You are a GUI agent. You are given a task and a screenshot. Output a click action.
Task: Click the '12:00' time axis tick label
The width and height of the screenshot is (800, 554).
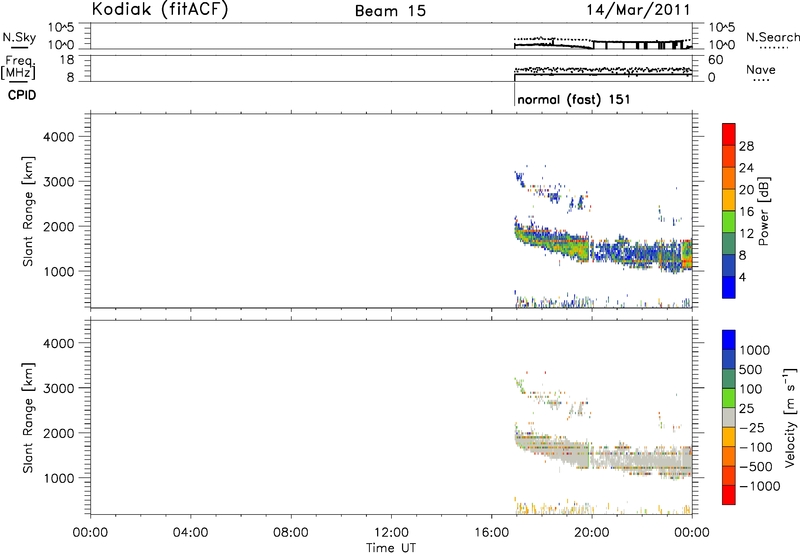pos(391,533)
